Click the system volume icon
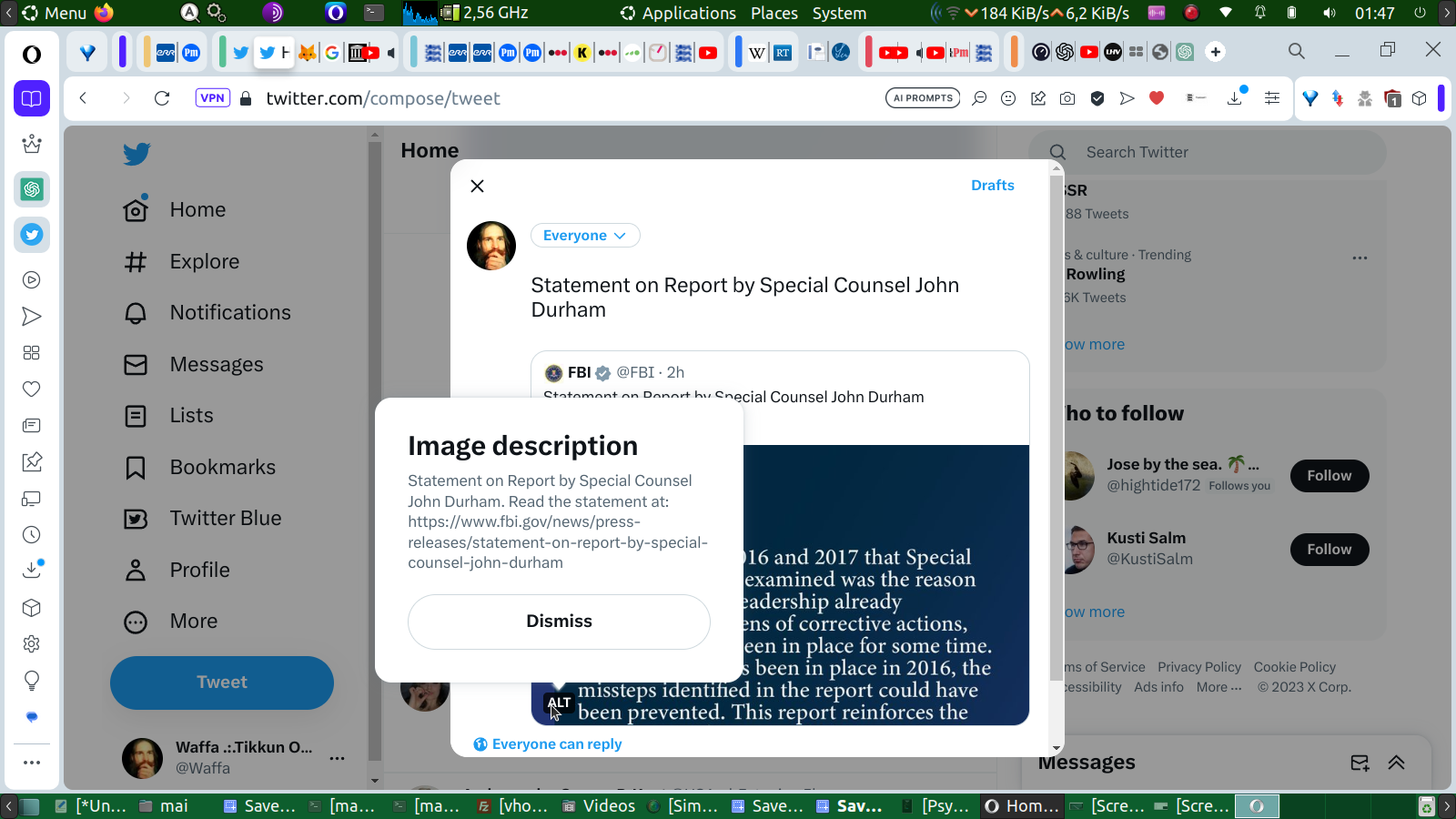1456x819 pixels. pyautogui.click(x=1330, y=13)
